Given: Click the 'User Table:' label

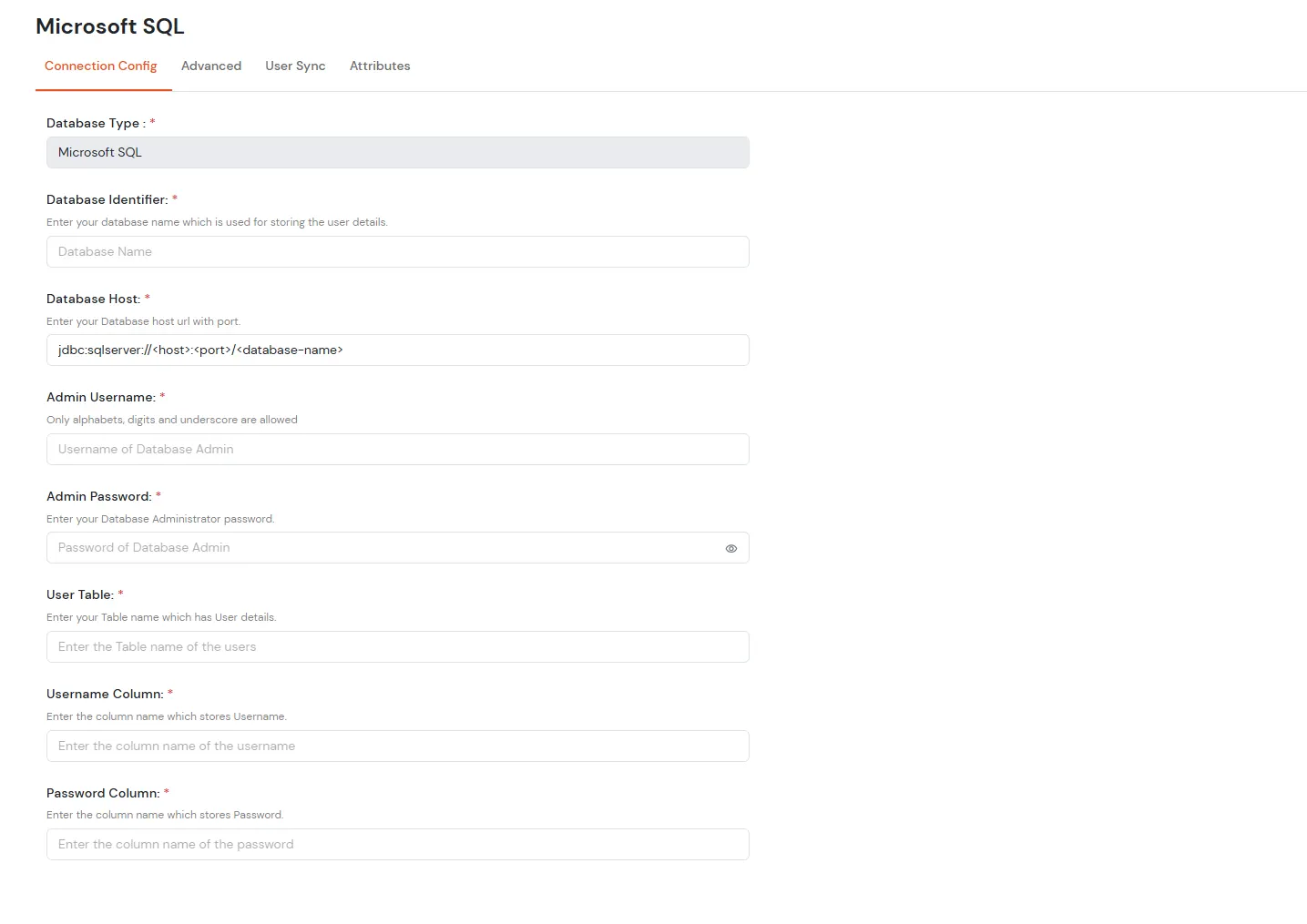Looking at the screenshot, I should point(80,594).
